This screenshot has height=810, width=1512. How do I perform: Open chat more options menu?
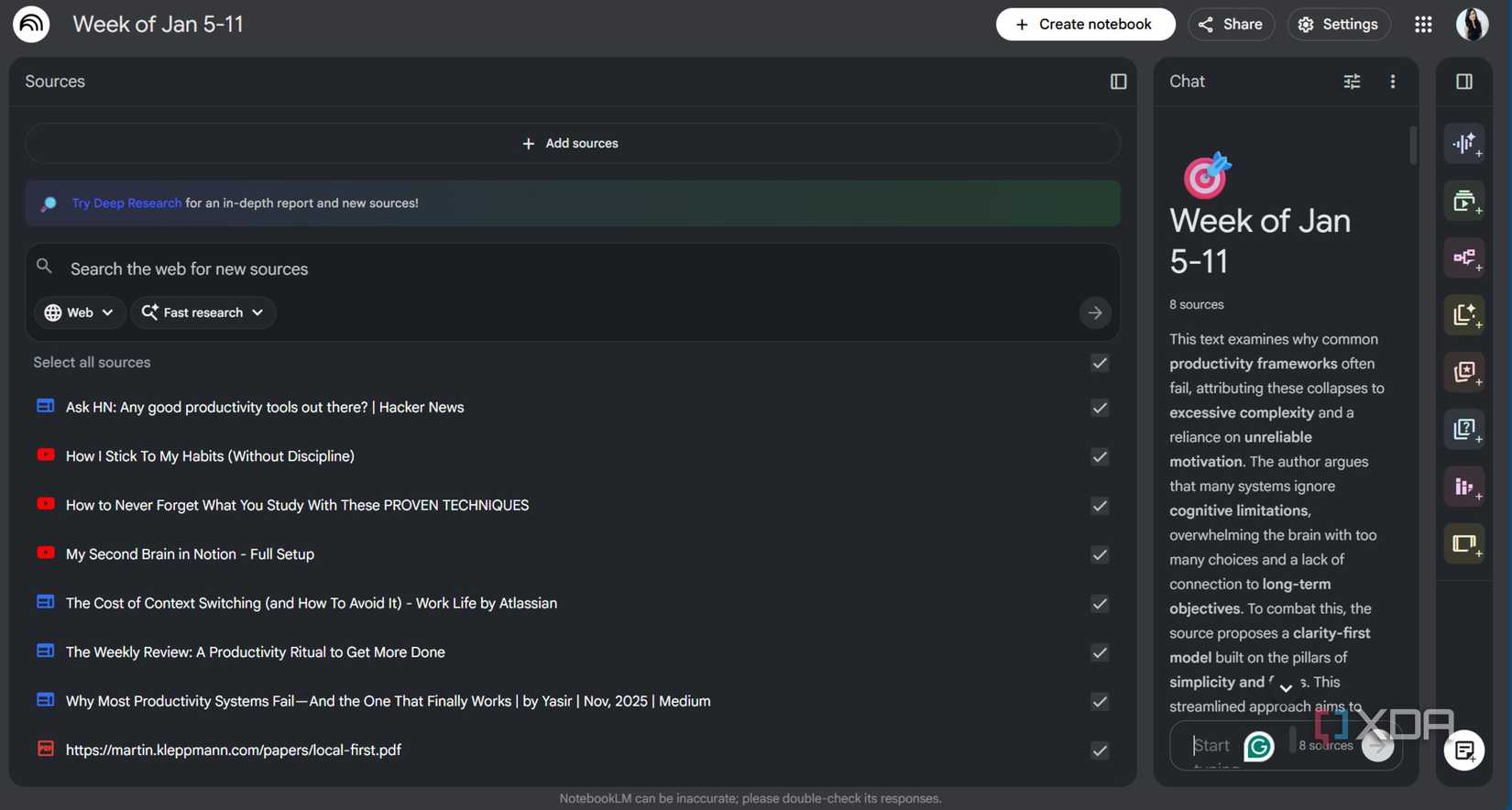[1393, 82]
